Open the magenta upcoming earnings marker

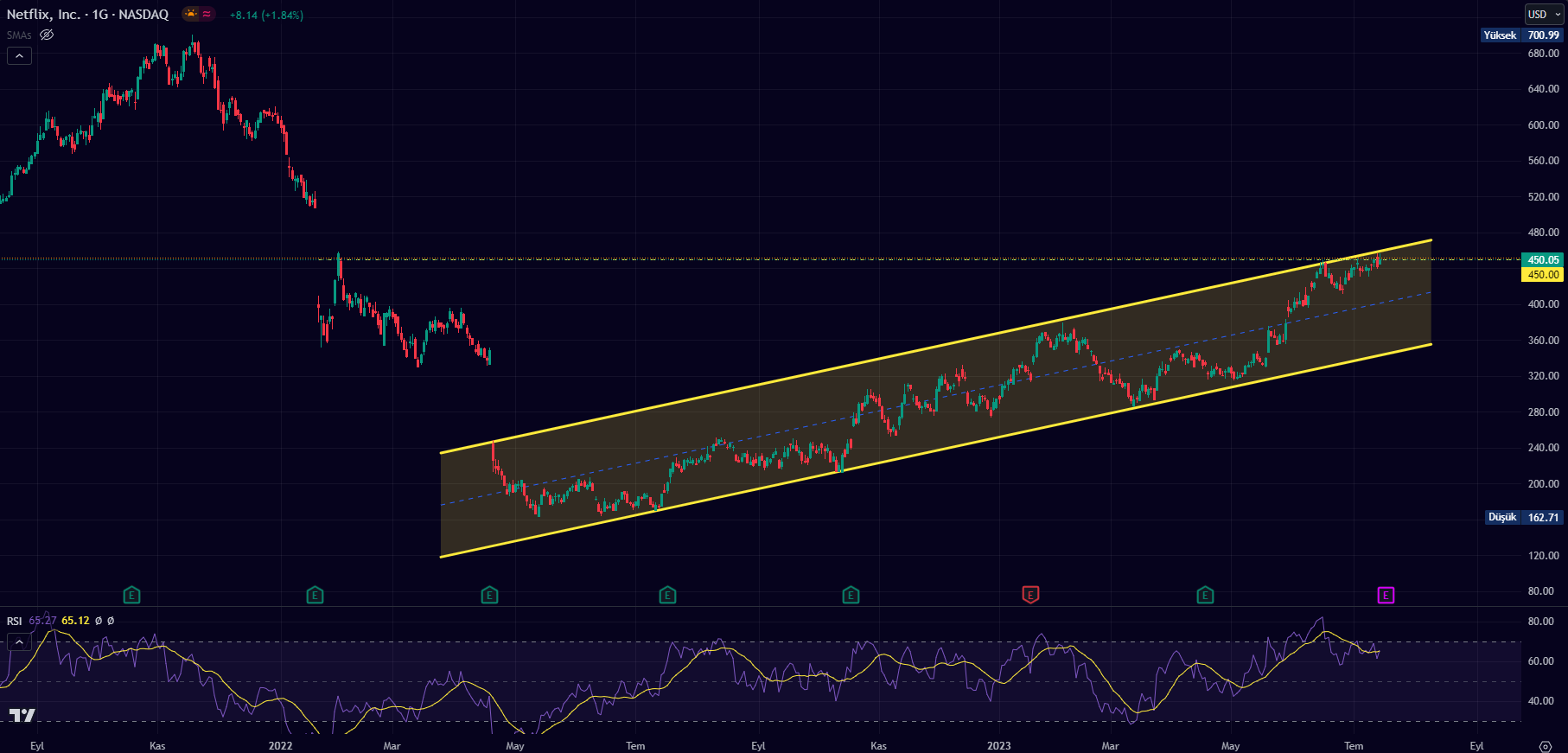[1386, 595]
